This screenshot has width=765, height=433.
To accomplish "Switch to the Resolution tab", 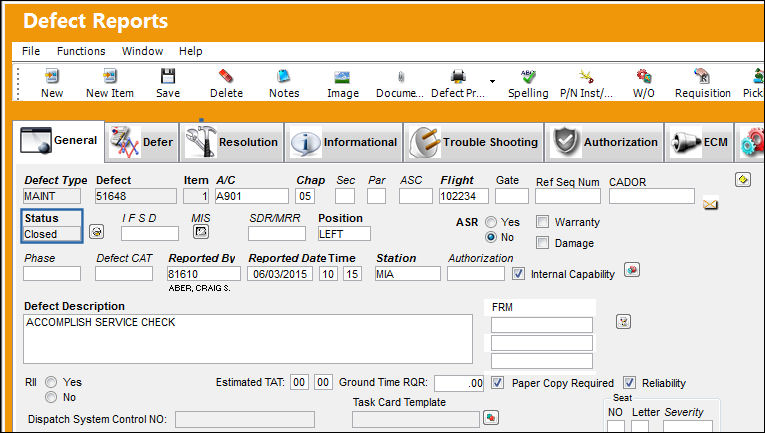I will (x=232, y=142).
